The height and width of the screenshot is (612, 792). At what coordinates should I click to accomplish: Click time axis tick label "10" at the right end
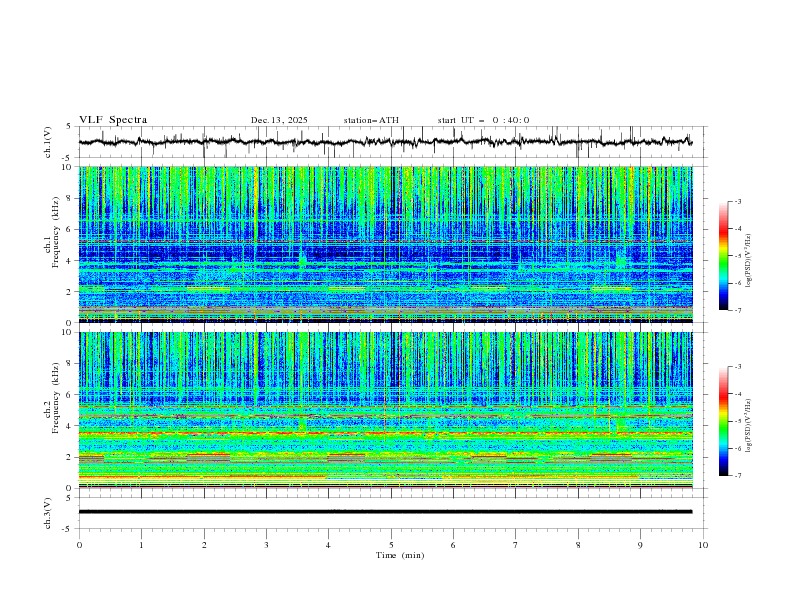(703, 545)
